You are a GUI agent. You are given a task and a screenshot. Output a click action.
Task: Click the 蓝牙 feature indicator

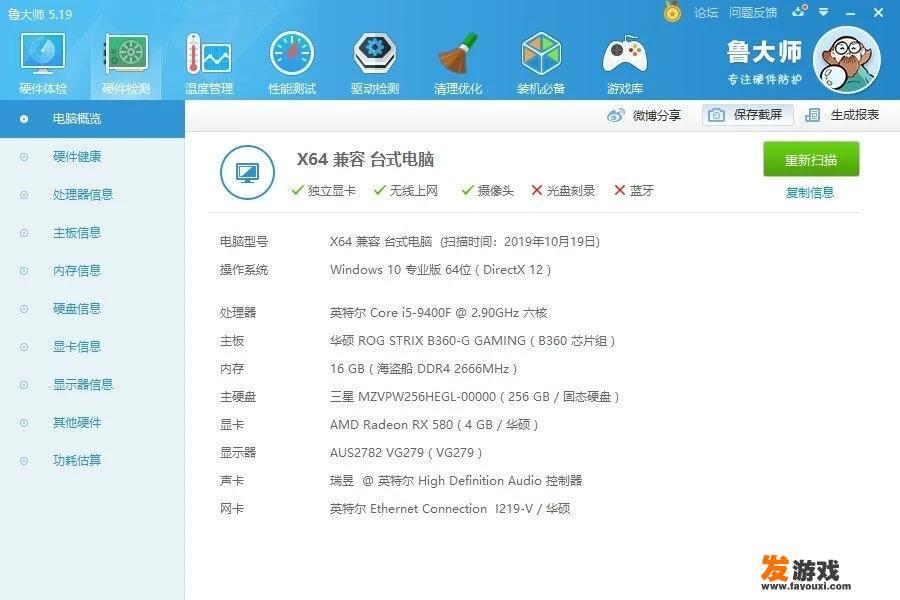(x=634, y=191)
